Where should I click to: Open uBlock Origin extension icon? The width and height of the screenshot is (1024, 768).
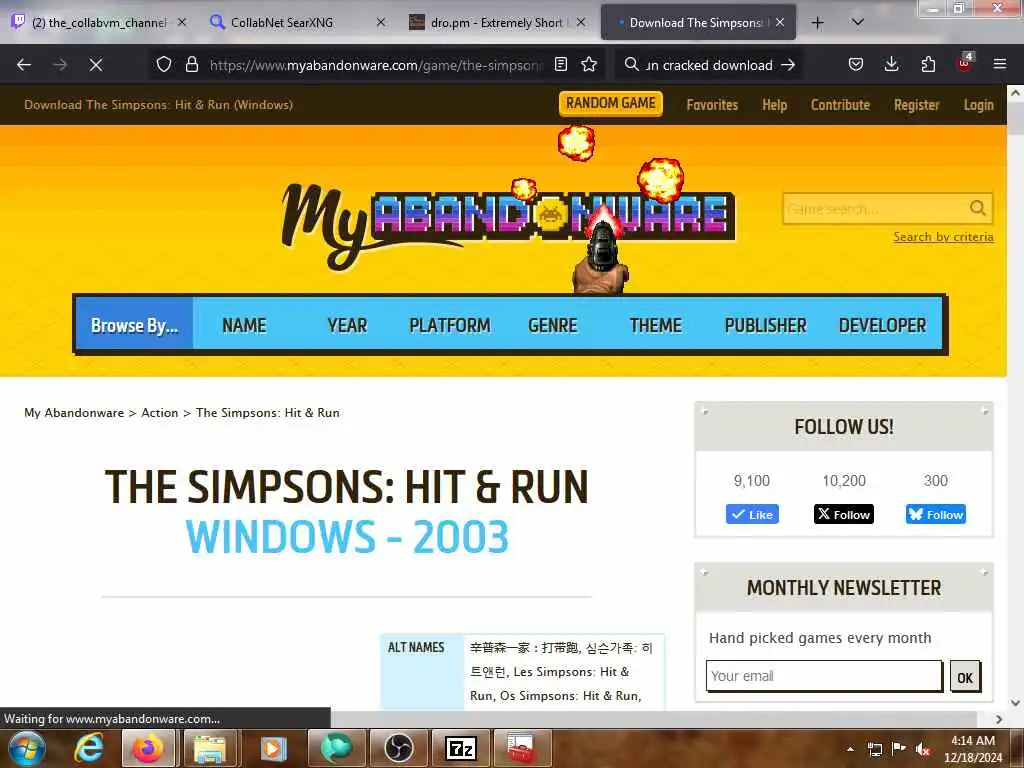[965, 63]
